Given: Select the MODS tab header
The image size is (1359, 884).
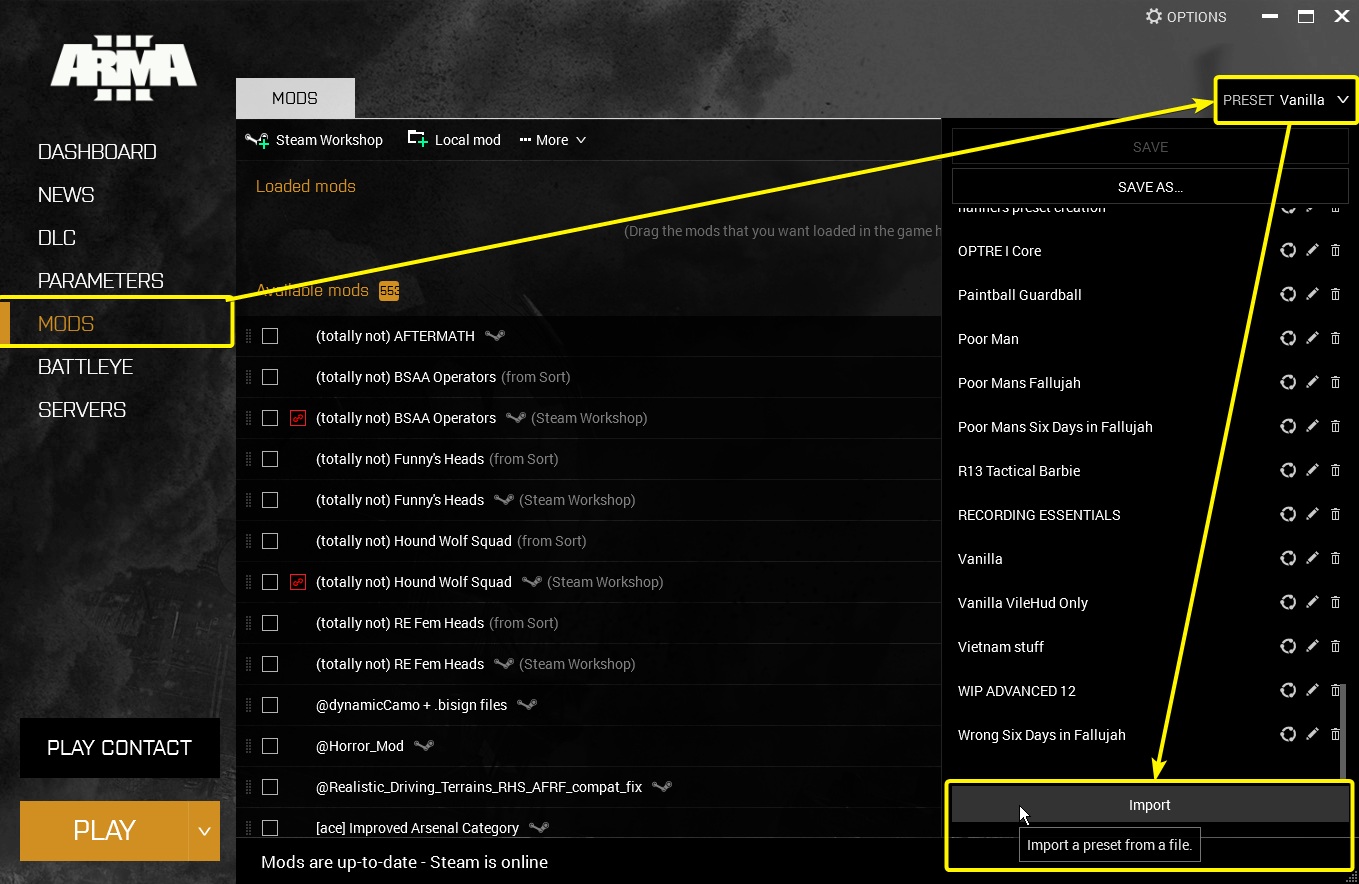Looking at the screenshot, I should click(295, 98).
